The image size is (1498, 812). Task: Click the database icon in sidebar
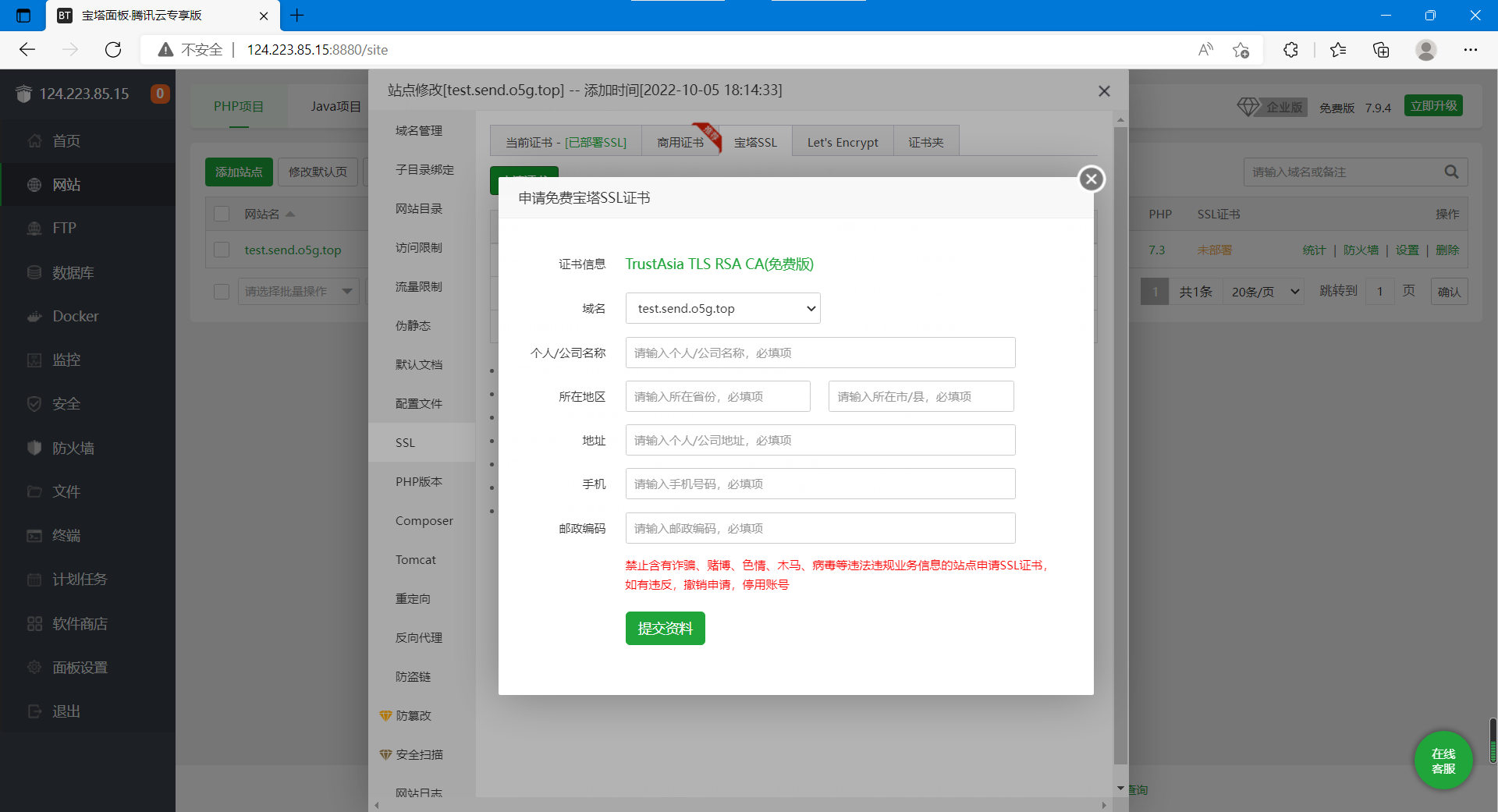pyautogui.click(x=34, y=273)
